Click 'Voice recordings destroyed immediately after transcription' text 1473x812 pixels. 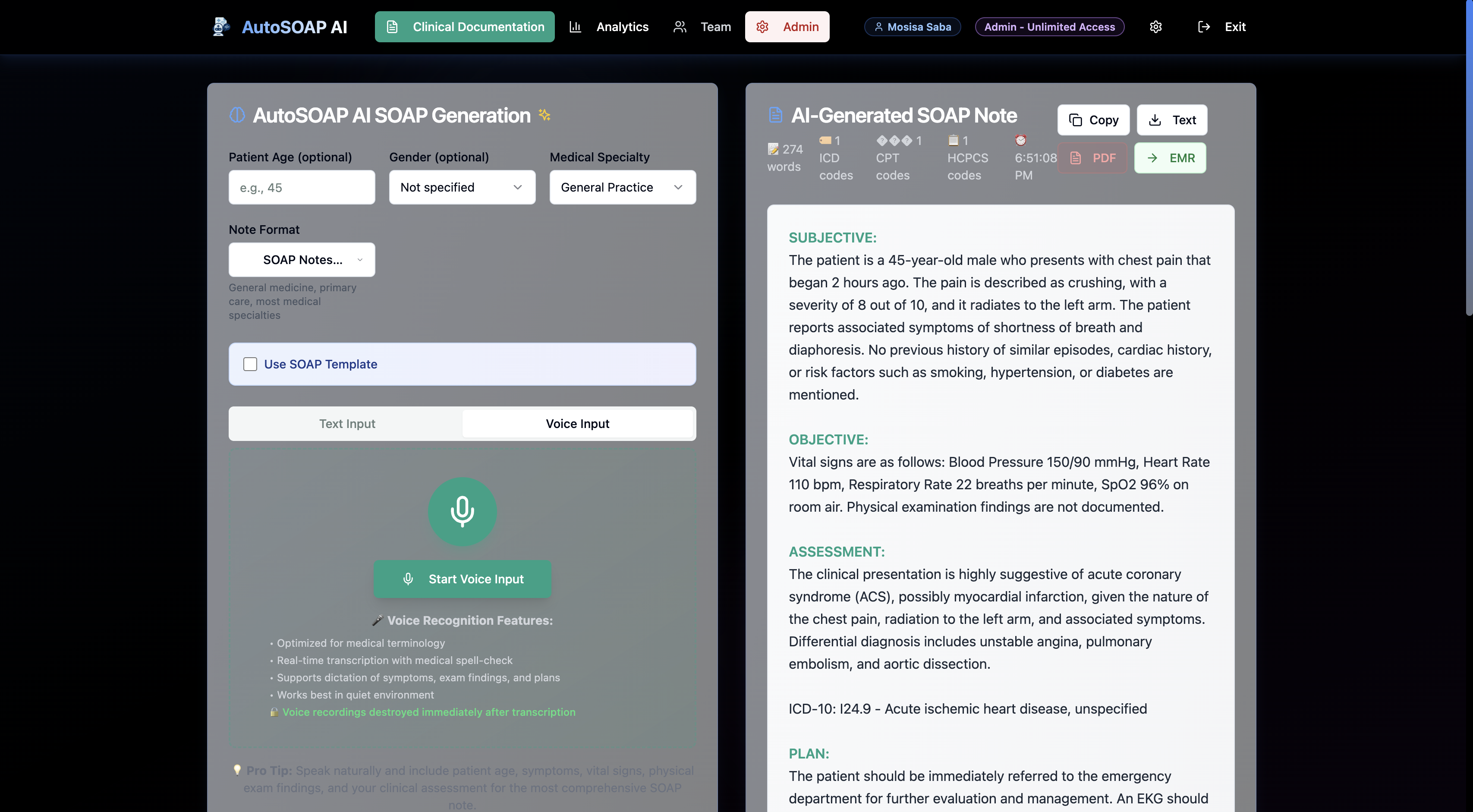click(x=429, y=712)
